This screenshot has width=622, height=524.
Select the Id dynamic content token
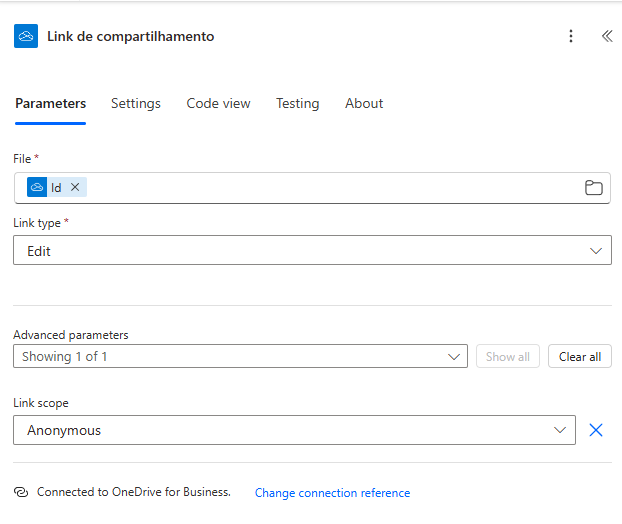[55, 187]
